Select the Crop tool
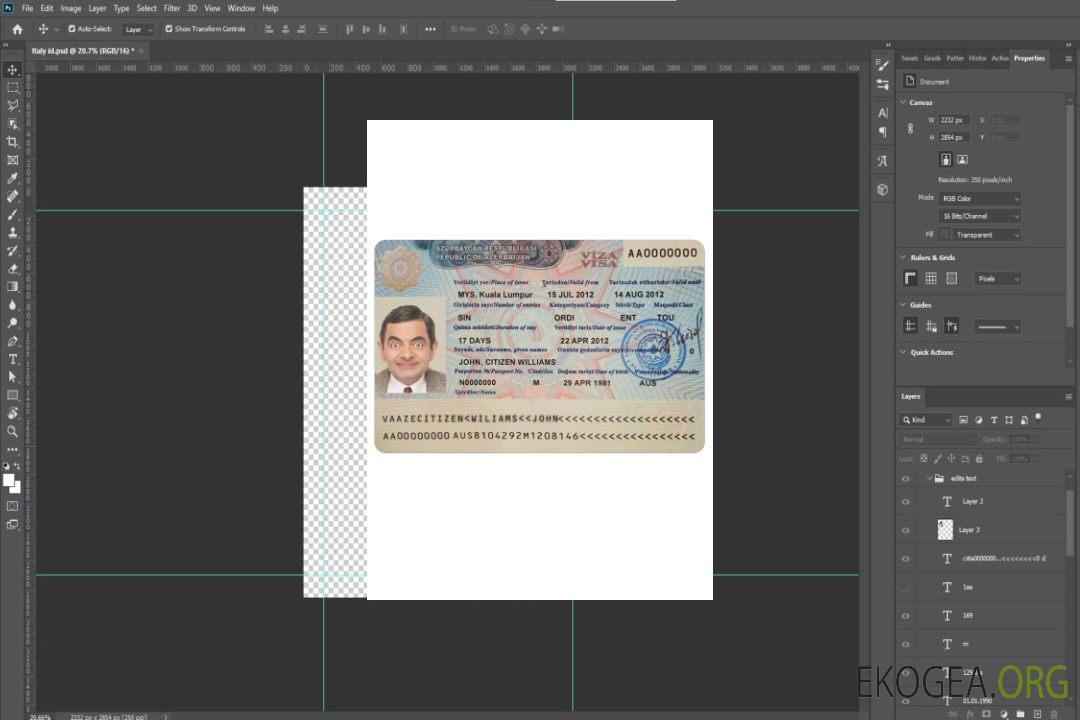This screenshot has height=720, width=1080. pos(12,141)
